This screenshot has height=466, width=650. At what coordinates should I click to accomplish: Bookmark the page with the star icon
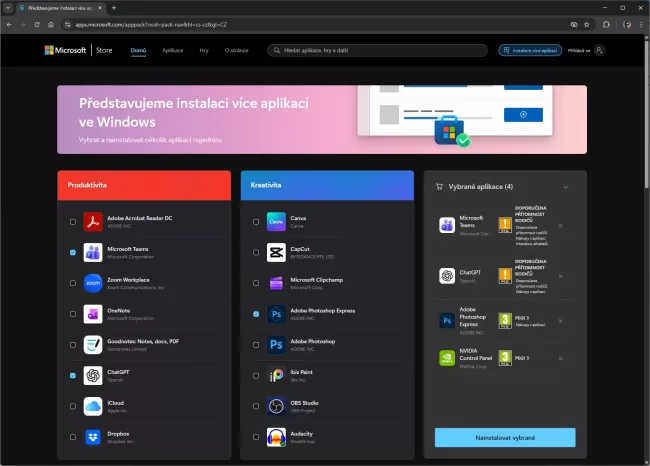[587, 24]
